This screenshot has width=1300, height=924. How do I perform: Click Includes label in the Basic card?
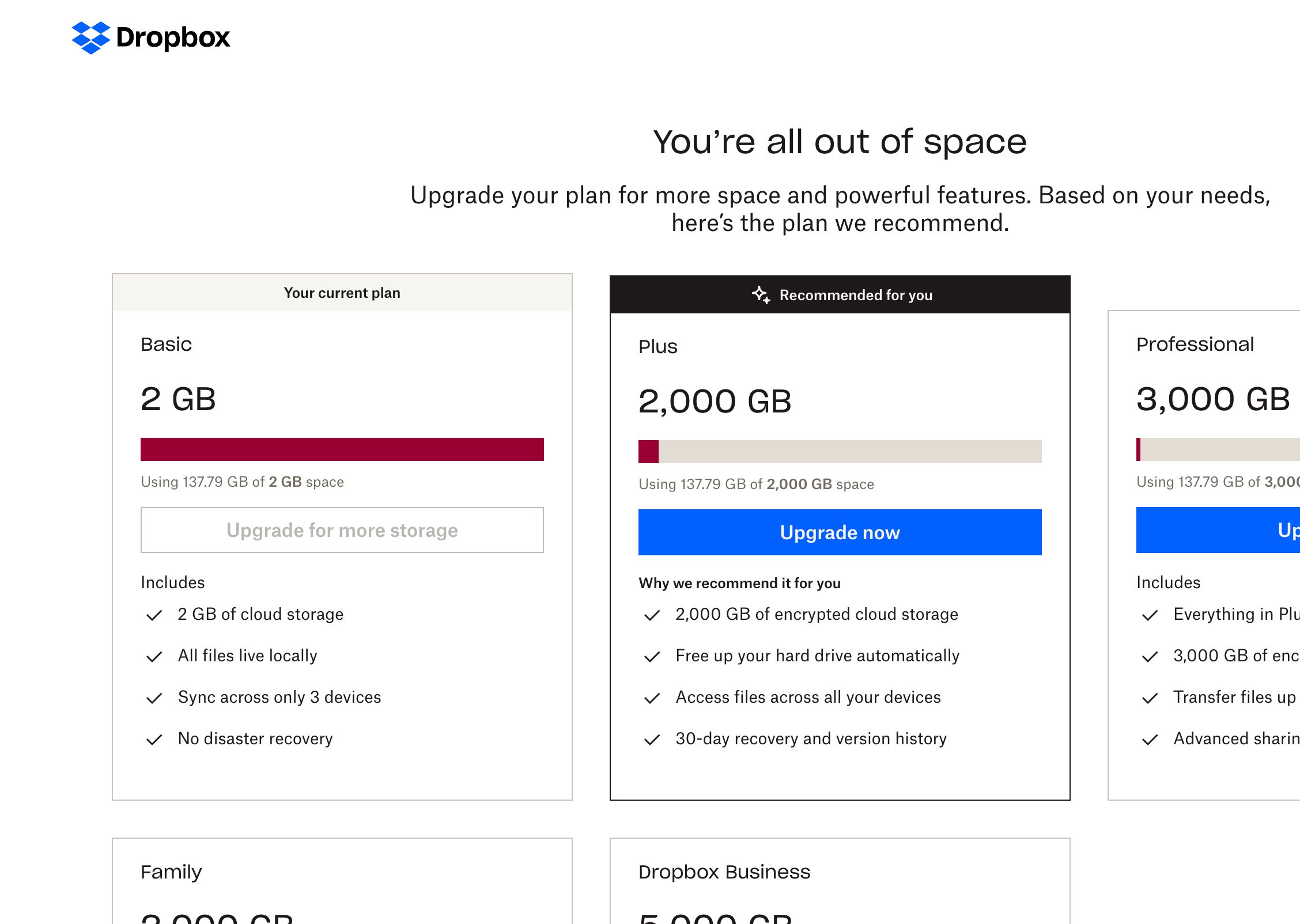(173, 582)
